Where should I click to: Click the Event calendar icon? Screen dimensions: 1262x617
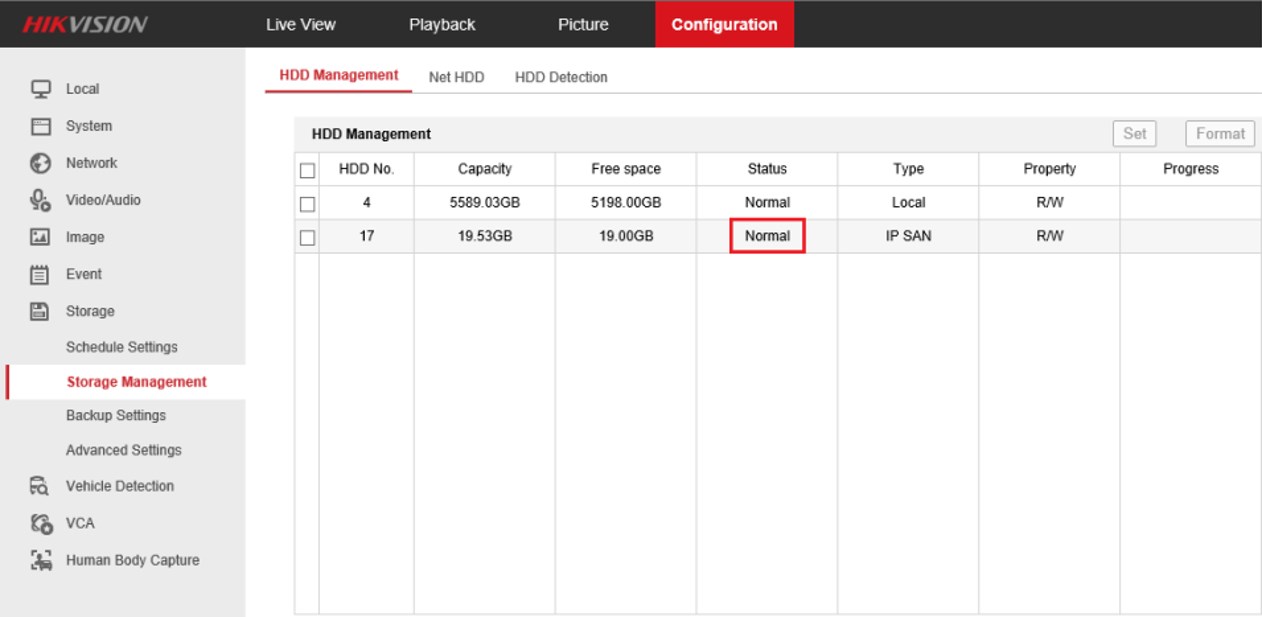[42, 274]
